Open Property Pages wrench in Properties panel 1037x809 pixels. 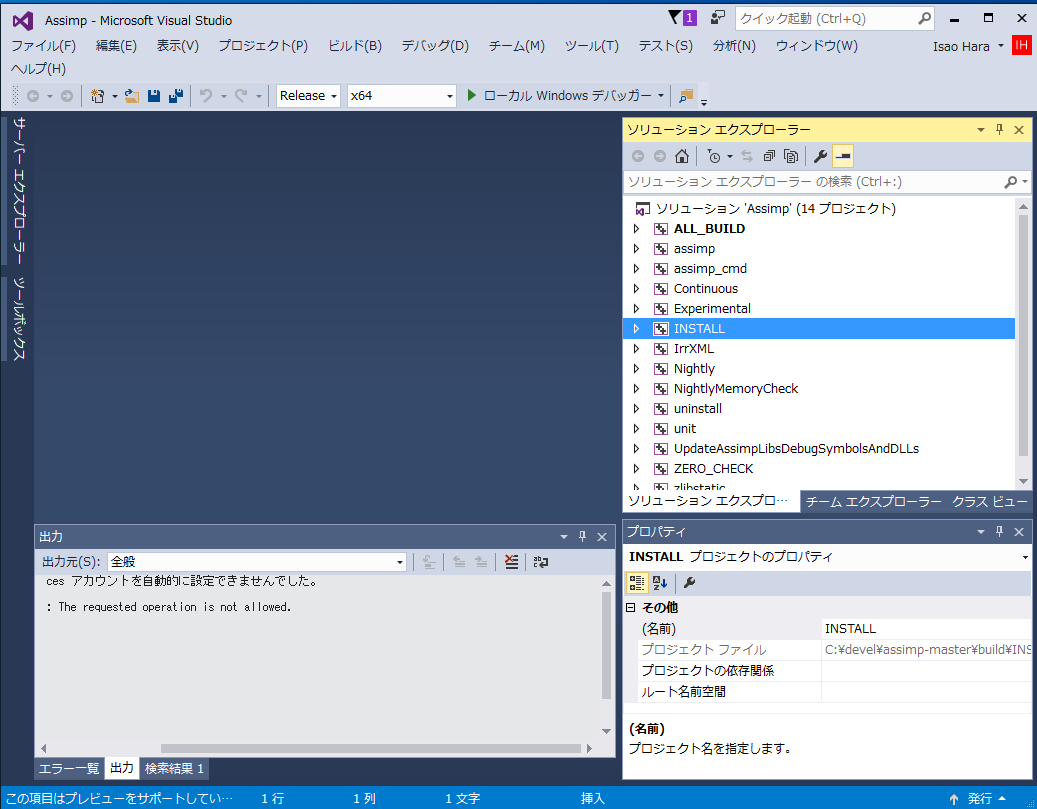(689, 583)
